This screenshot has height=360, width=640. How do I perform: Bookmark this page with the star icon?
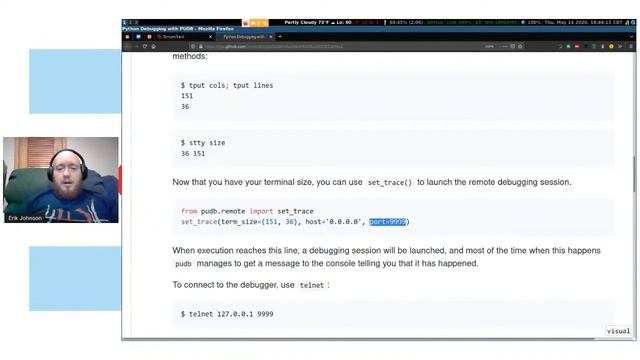click(520, 47)
